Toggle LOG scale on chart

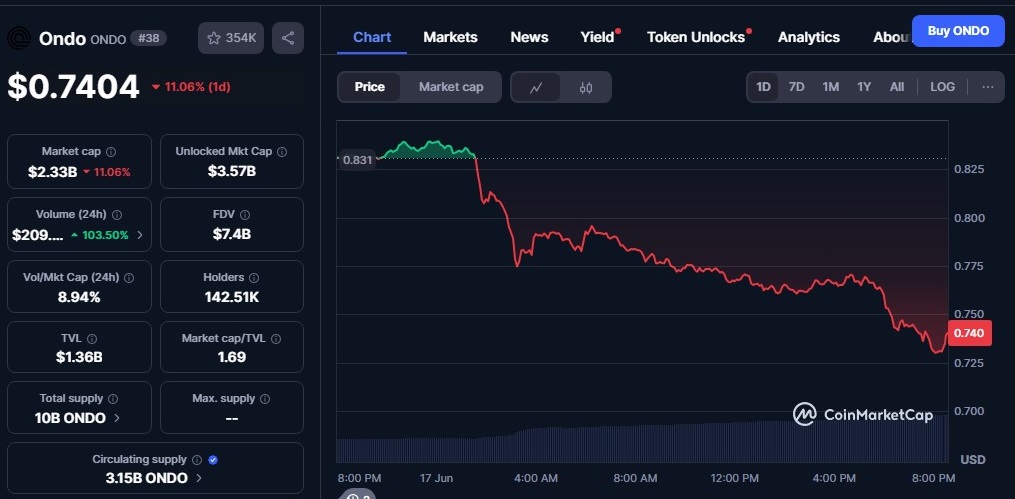[942, 87]
